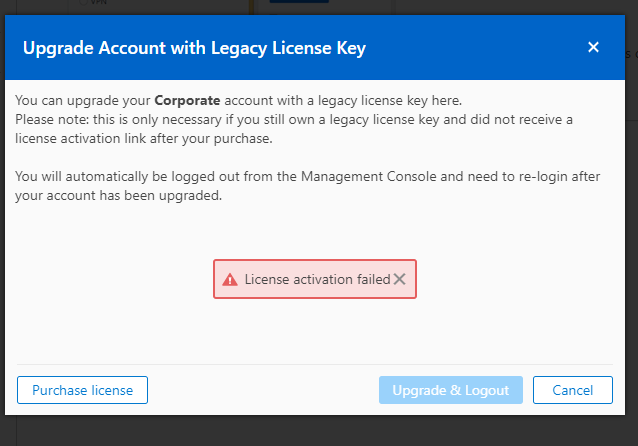638x446 pixels.
Task: Click the license activation link sentence
Action: 144,138
